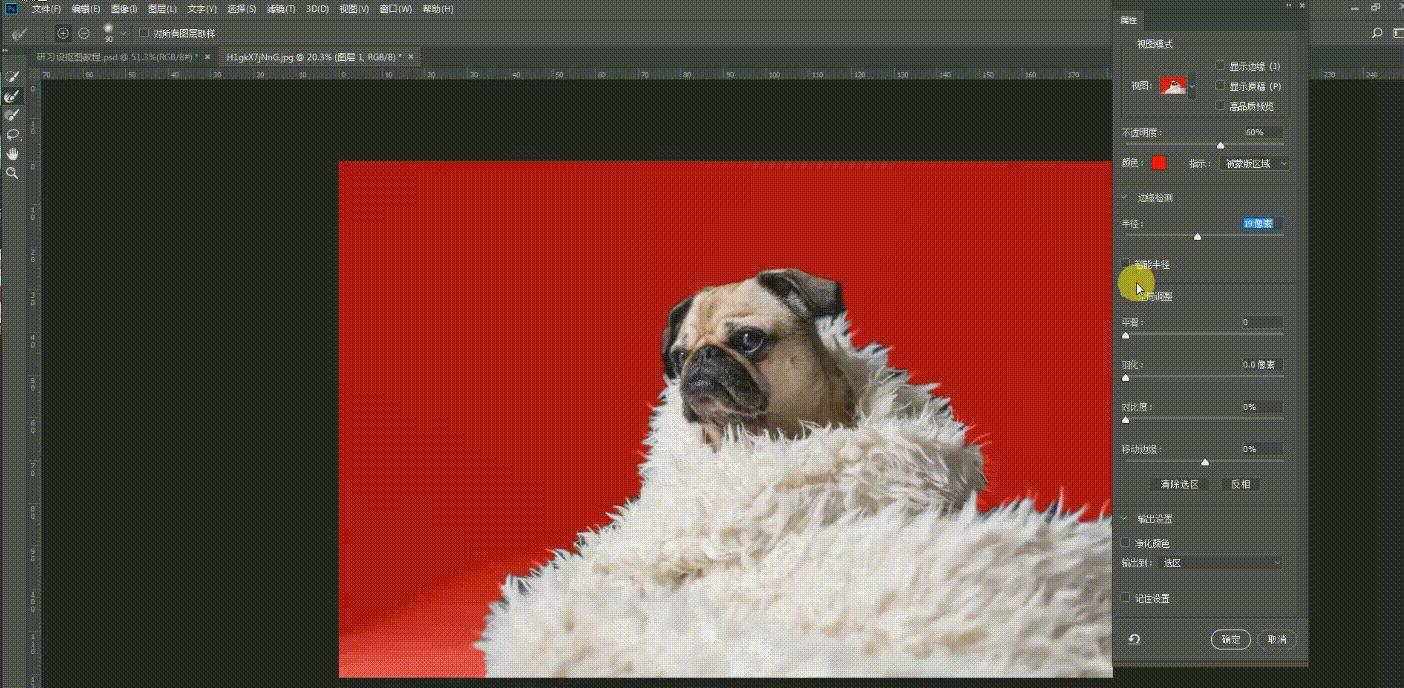Switch to the first .psd document tab
Screen dimensions: 1404x688
click(115, 57)
